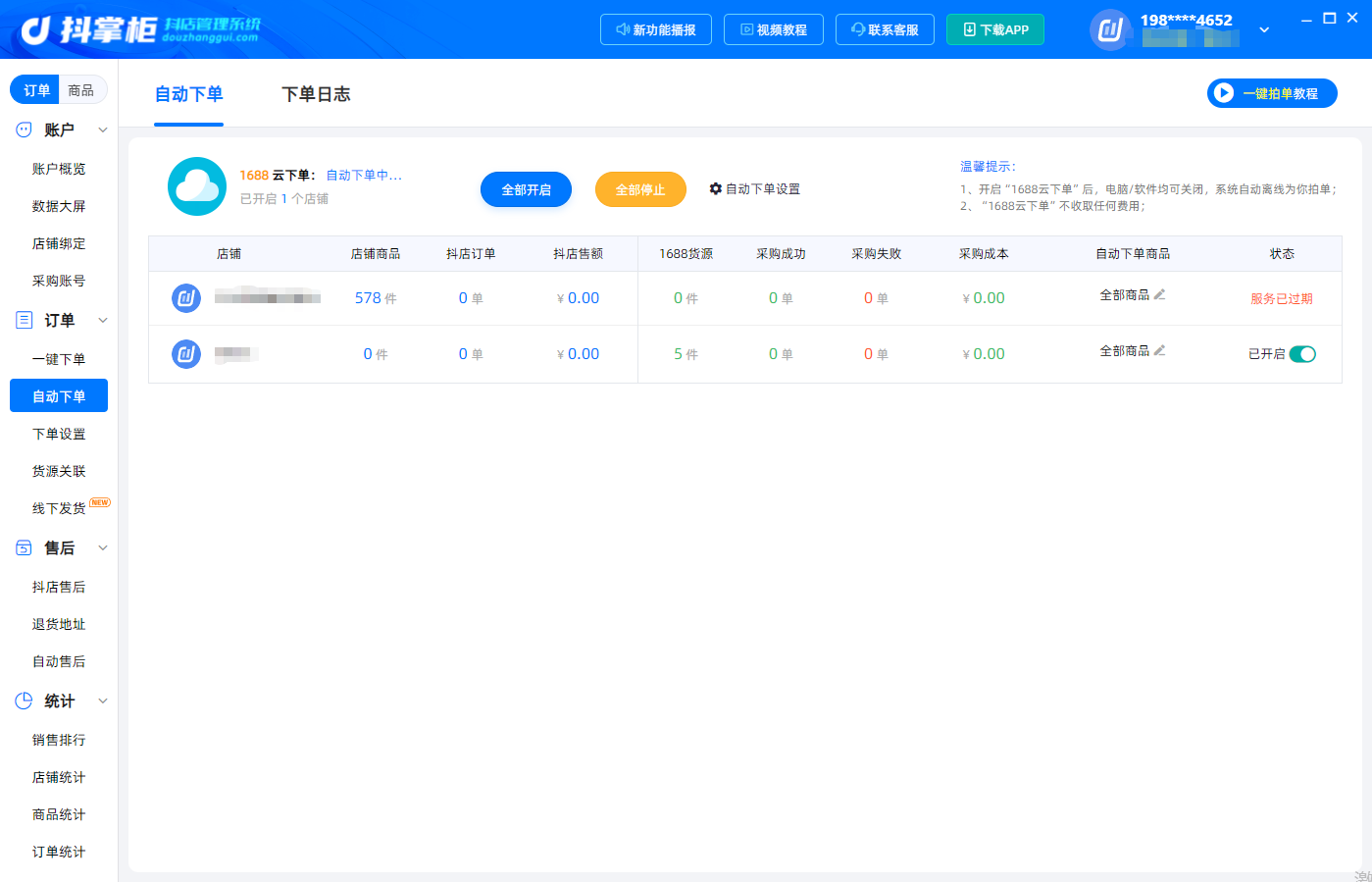Click the shop icon in the 578 件 row
The width and height of the screenshot is (1372, 882).
[x=186, y=297]
